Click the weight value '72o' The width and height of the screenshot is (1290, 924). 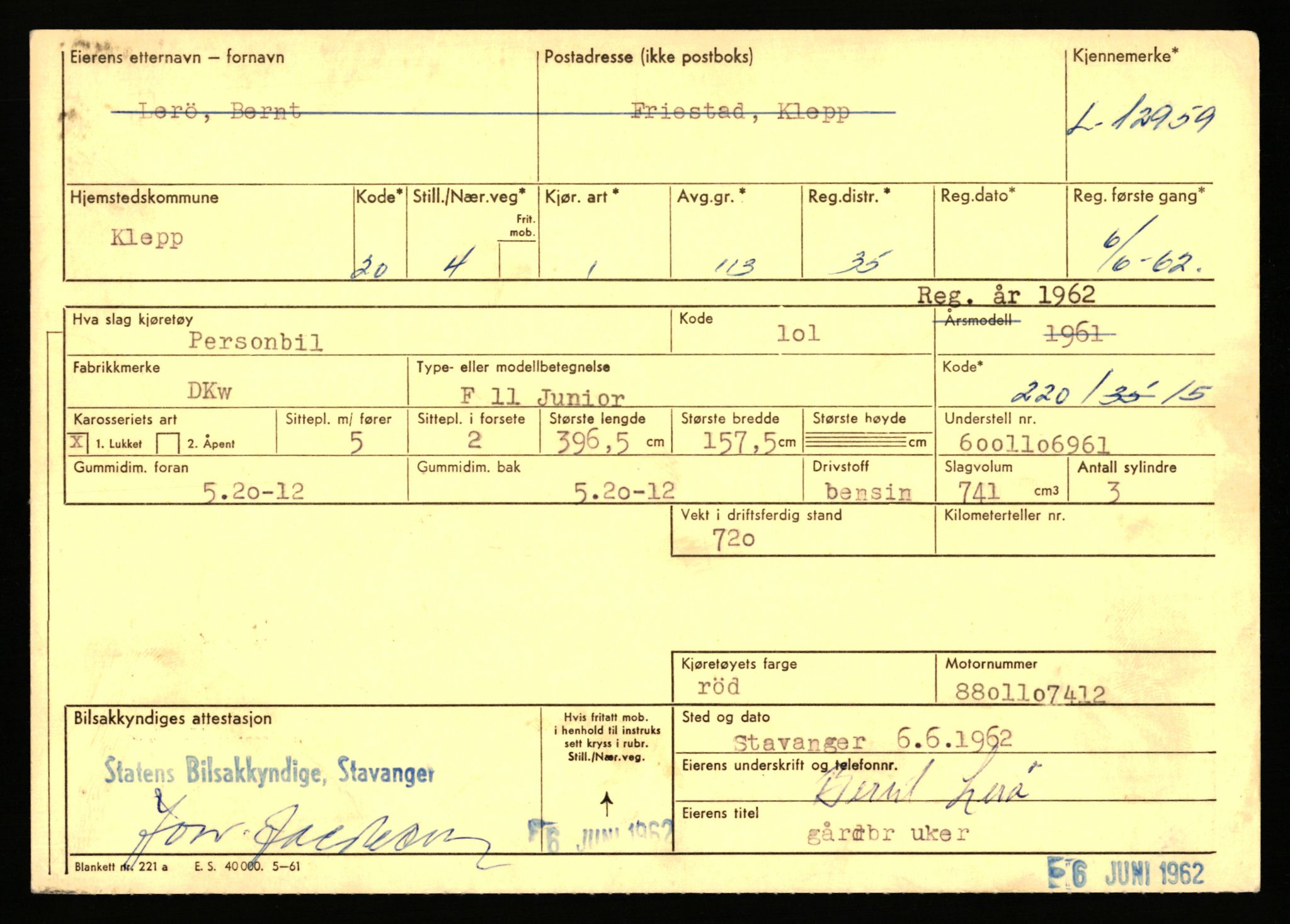click(733, 539)
